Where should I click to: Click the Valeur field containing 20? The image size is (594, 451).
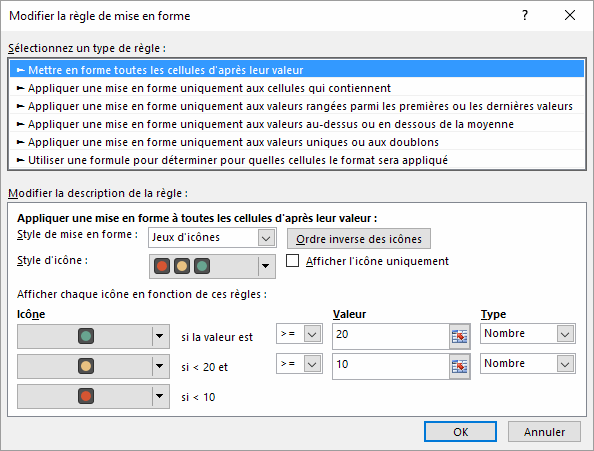click(x=391, y=336)
